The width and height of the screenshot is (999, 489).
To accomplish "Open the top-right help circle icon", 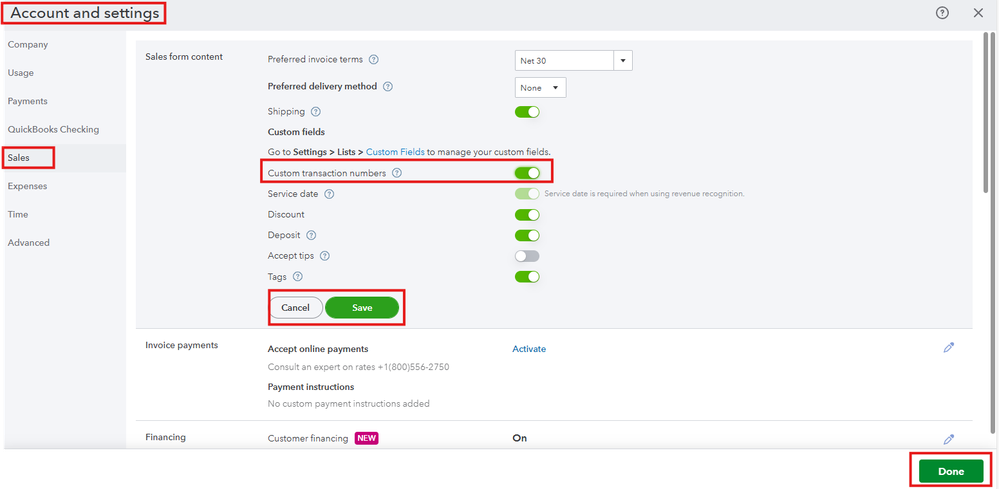I will (x=942, y=13).
